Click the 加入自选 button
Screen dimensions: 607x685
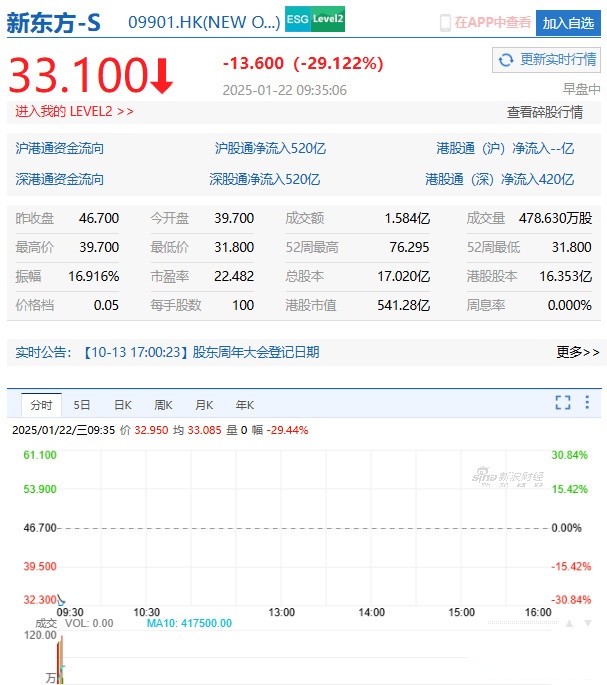(x=568, y=23)
